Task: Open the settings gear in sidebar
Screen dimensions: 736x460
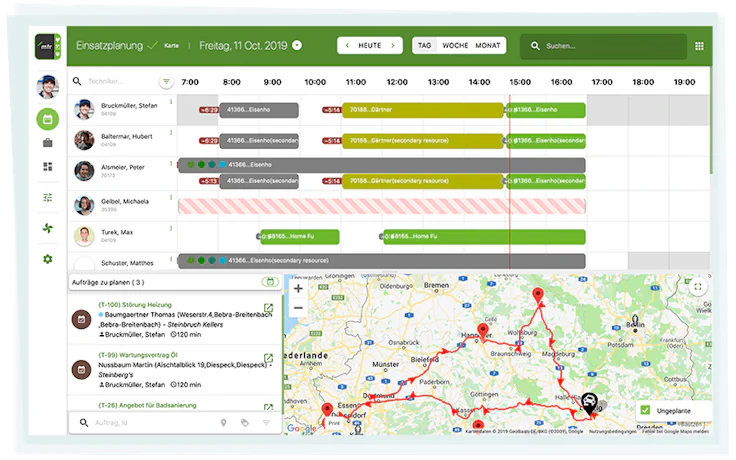Action: click(x=48, y=259)
